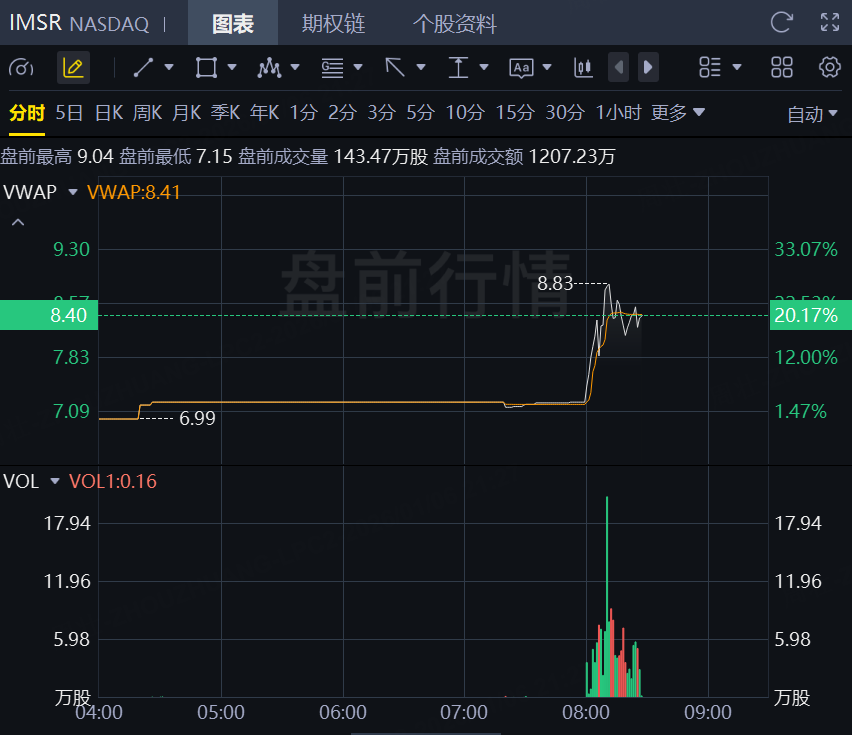This screenshot has width=852, height=735.
Task: Select the wave pattern drawing tool
Action: (x=270, y=68)
